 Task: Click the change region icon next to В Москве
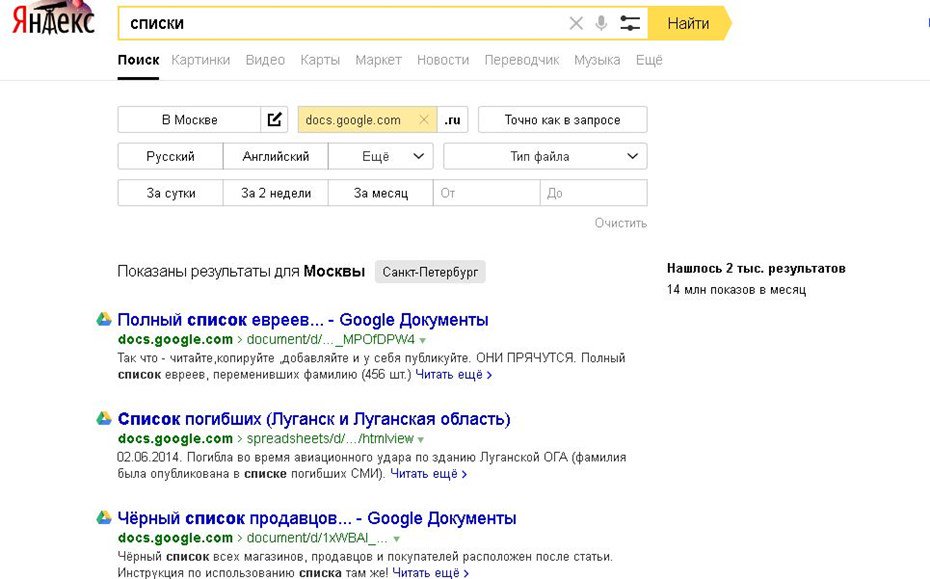coord(275,120)
